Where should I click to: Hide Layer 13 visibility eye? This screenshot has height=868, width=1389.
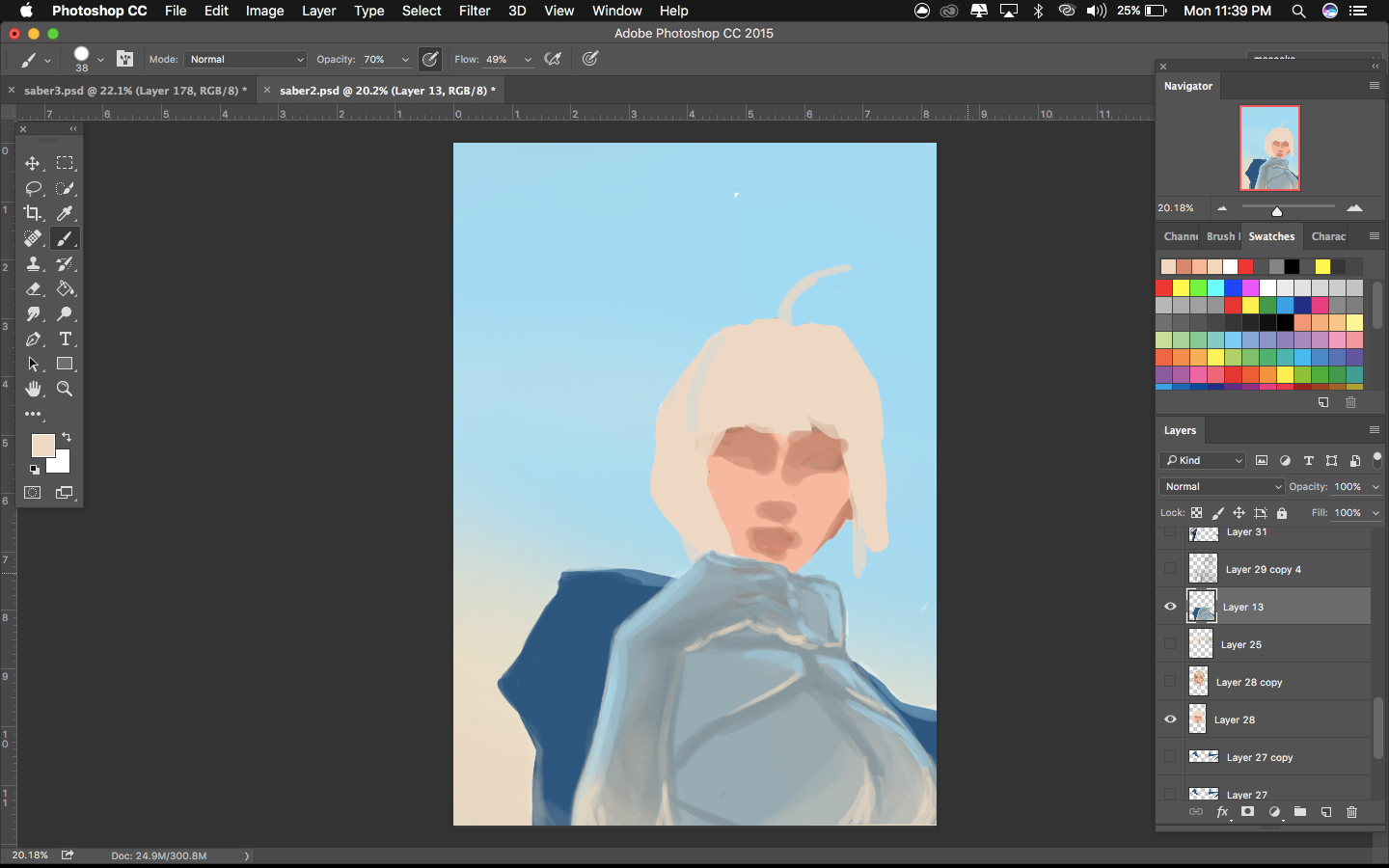[1170, 607]
